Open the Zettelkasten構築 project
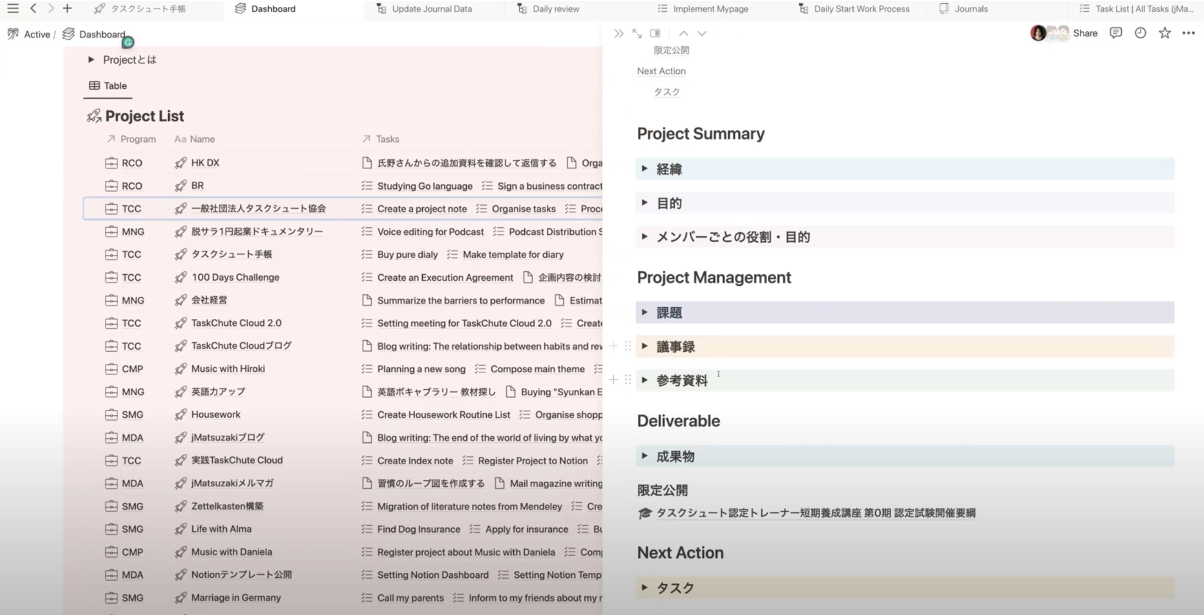The image size is (1204, 616). [x=227, y=506]
